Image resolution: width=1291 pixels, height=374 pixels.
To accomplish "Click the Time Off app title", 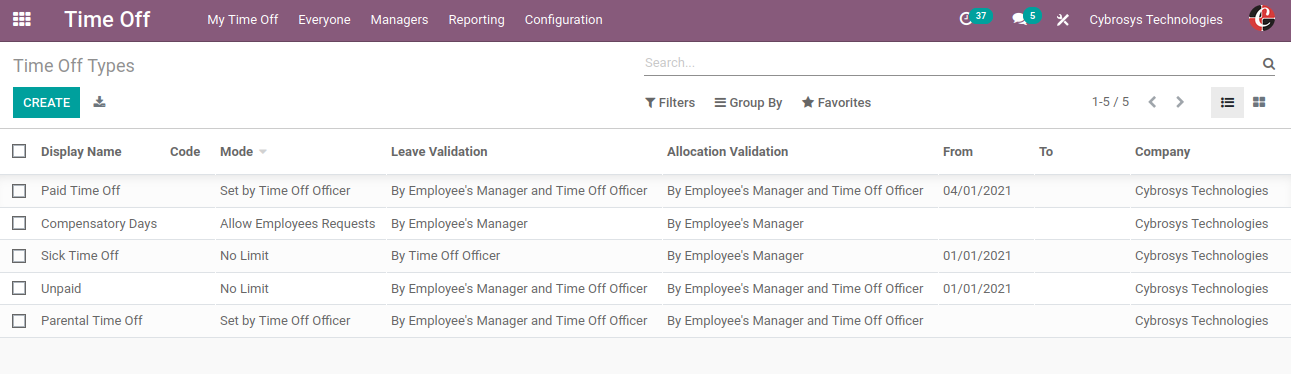I will [107, 19].
